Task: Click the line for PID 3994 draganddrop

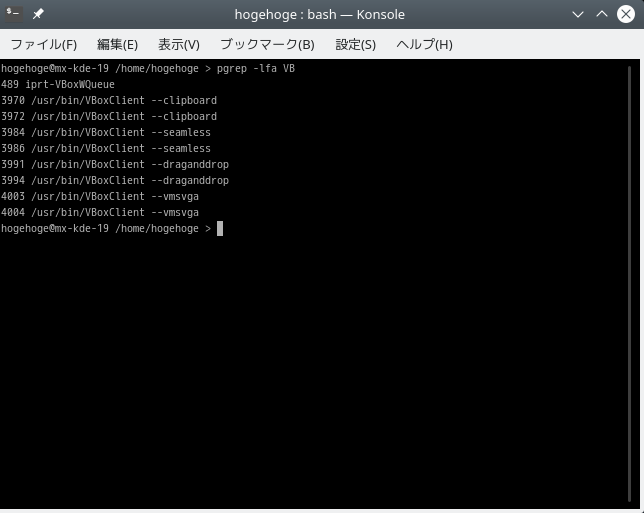Action: point(115,180)
